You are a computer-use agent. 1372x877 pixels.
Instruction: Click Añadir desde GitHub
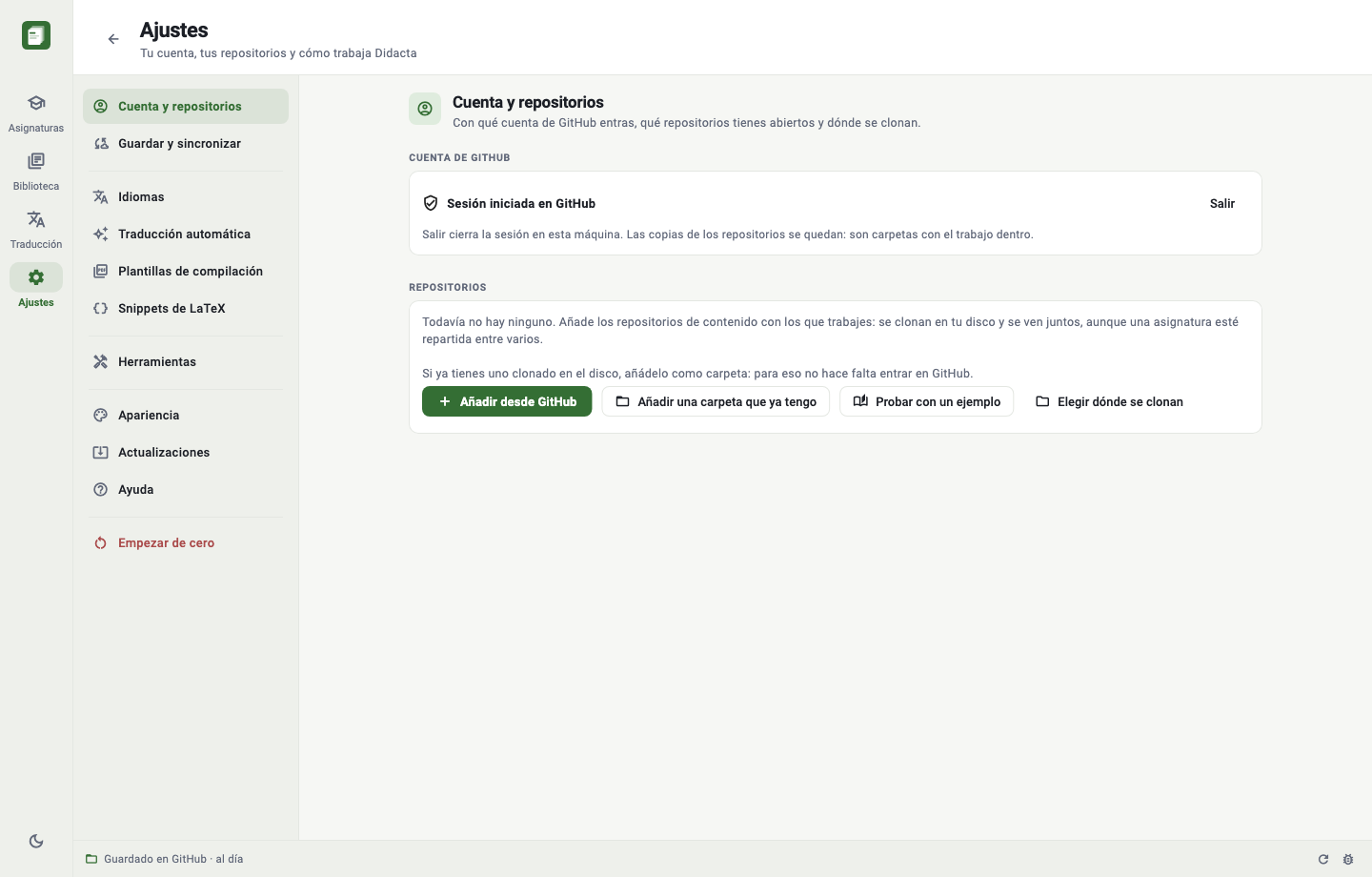(x=507, y=401)
